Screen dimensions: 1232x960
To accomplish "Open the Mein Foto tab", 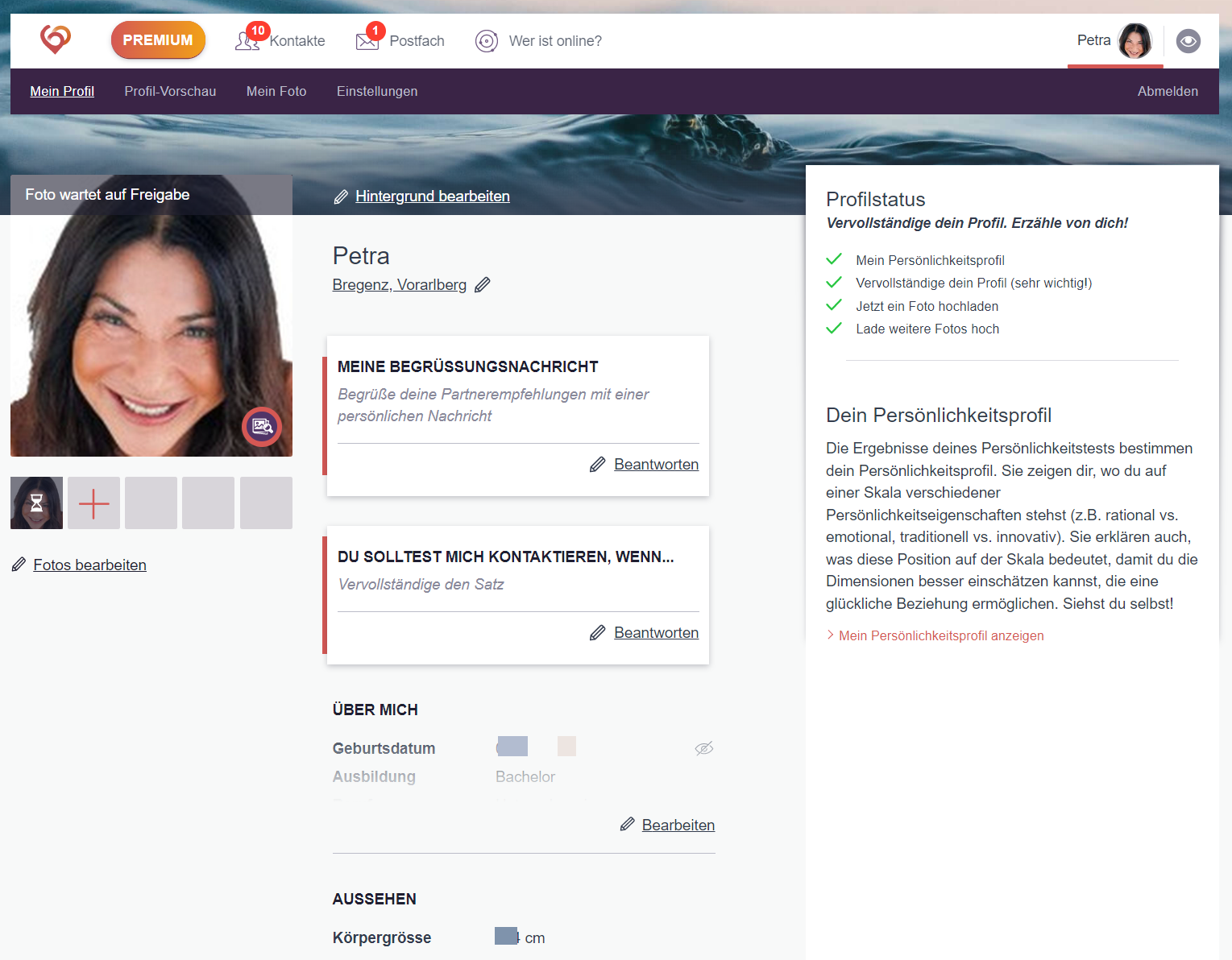I will (x=276, y=91).
